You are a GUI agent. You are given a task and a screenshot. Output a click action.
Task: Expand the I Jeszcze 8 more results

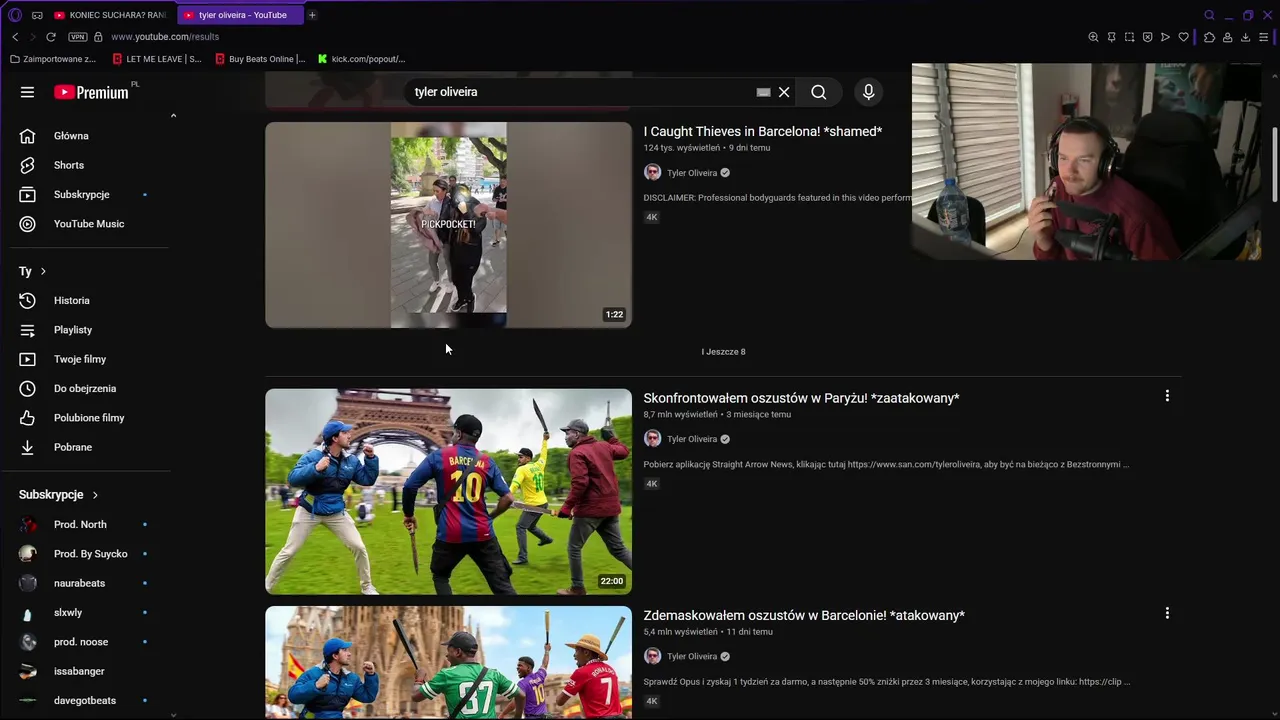723,352
